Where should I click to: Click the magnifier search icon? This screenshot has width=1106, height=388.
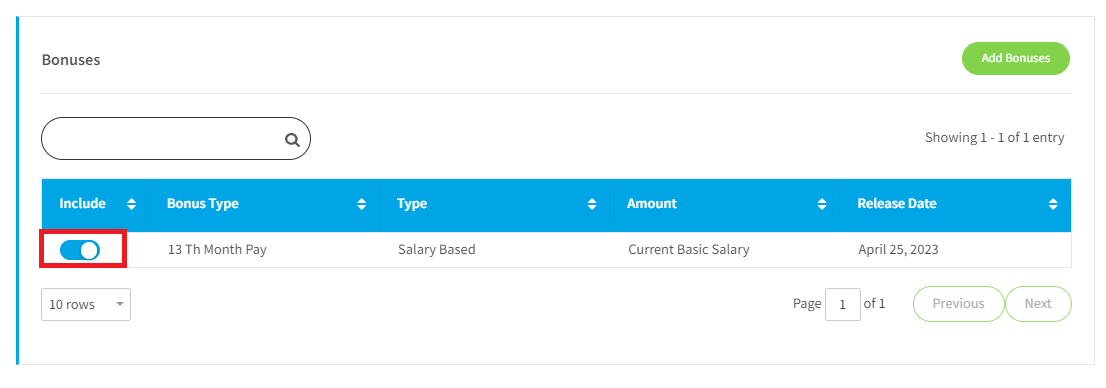tap(292, 139)
